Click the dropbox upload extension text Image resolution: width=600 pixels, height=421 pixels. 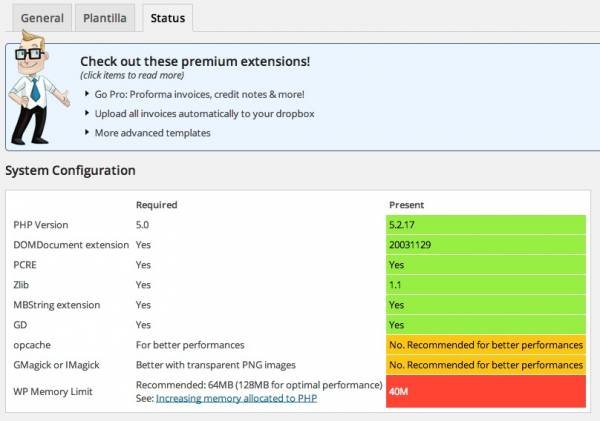[204, 114]
